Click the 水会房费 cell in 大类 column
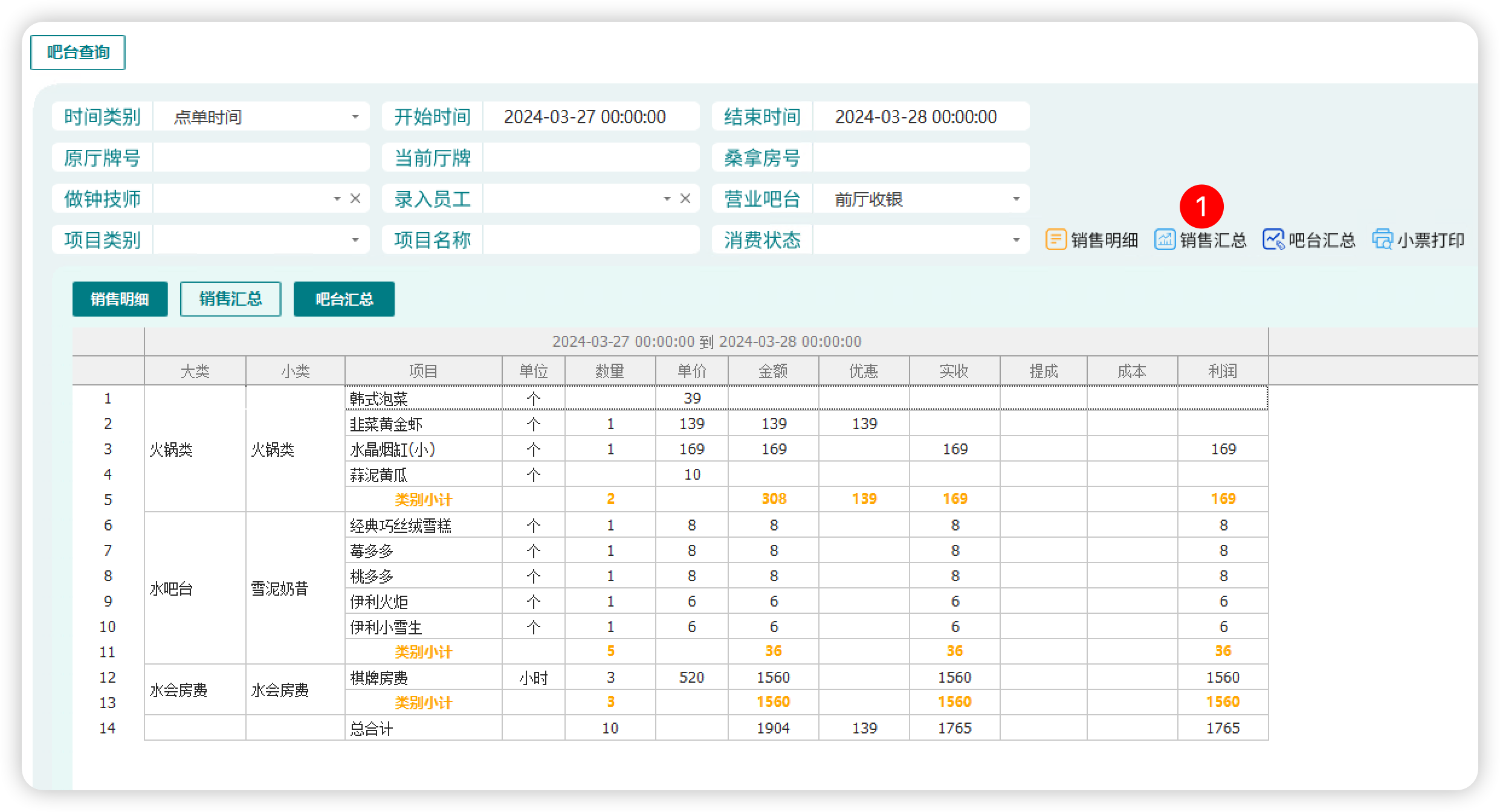Viewport: 1500px width, 812px height. 195,690
